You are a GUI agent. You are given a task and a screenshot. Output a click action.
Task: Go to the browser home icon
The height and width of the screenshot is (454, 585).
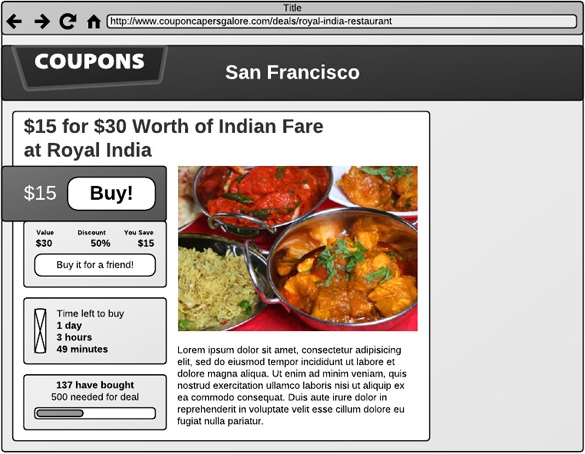click(94, 22)
